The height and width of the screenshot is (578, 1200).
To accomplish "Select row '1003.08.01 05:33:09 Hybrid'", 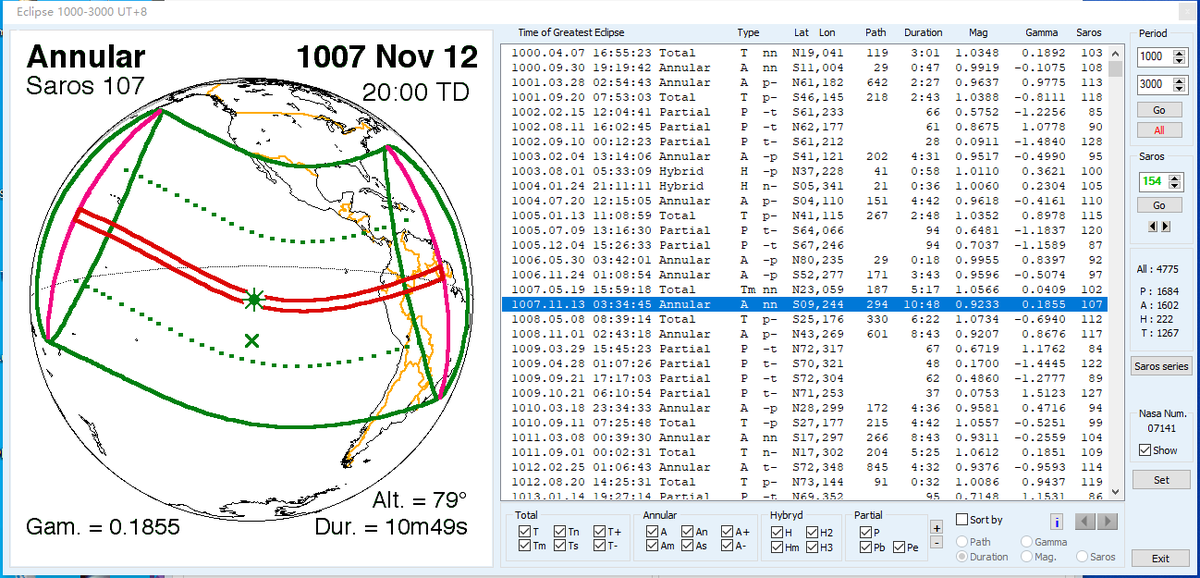I will [803, 171].
